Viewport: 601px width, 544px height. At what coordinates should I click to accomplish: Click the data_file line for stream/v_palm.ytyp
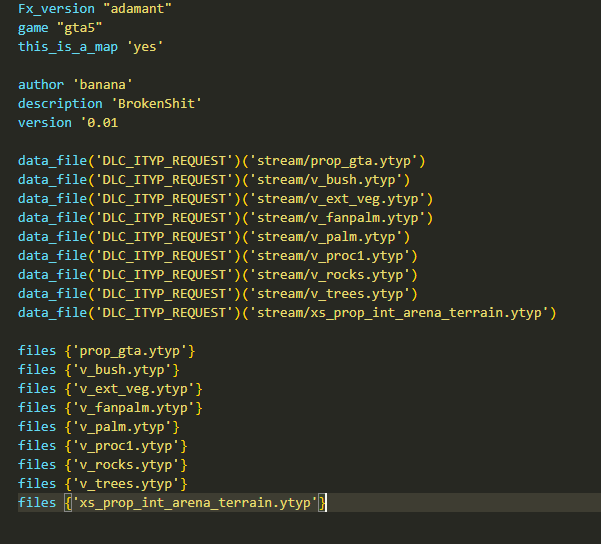tap(214, 237)
